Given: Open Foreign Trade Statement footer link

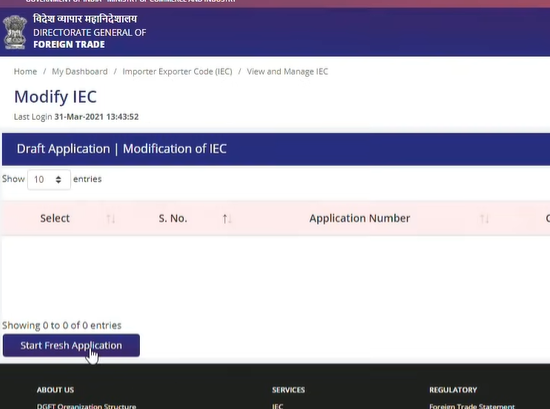Looking at the screenshot, I should [x=472, y=406].
